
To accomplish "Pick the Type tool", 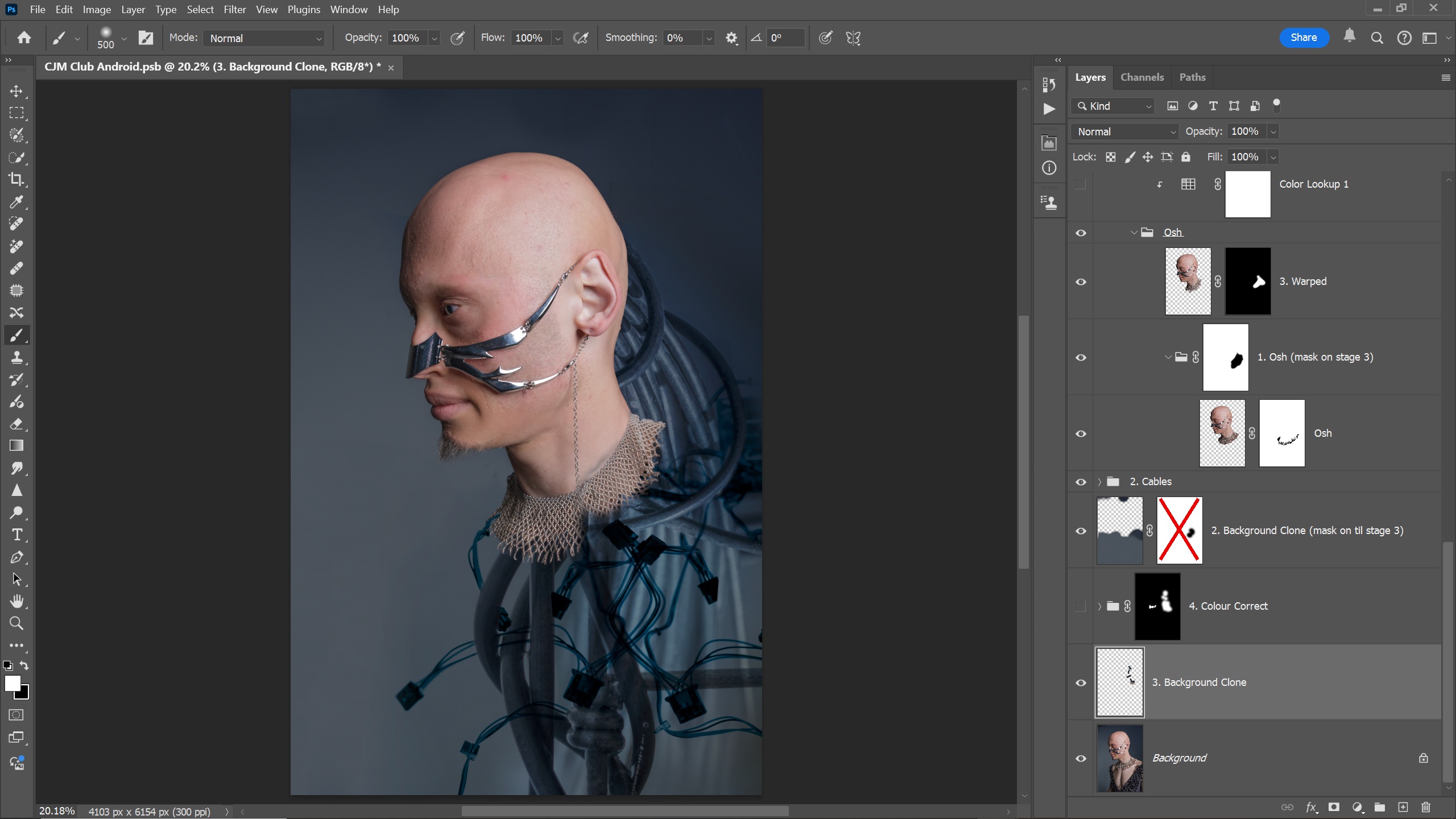I will (x=16, y=535).
